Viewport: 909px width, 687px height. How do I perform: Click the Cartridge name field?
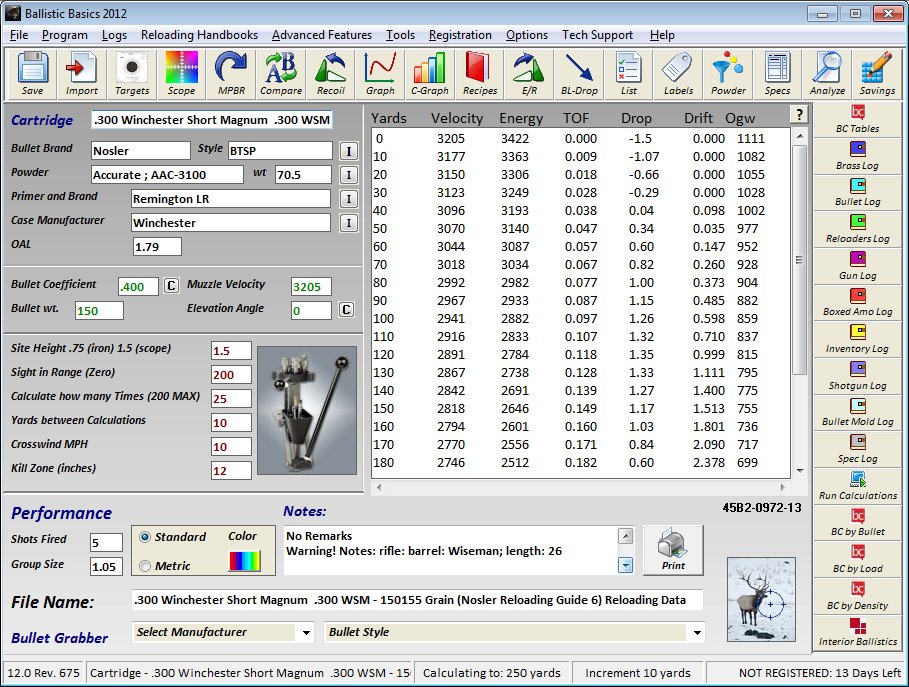point(212,120)
